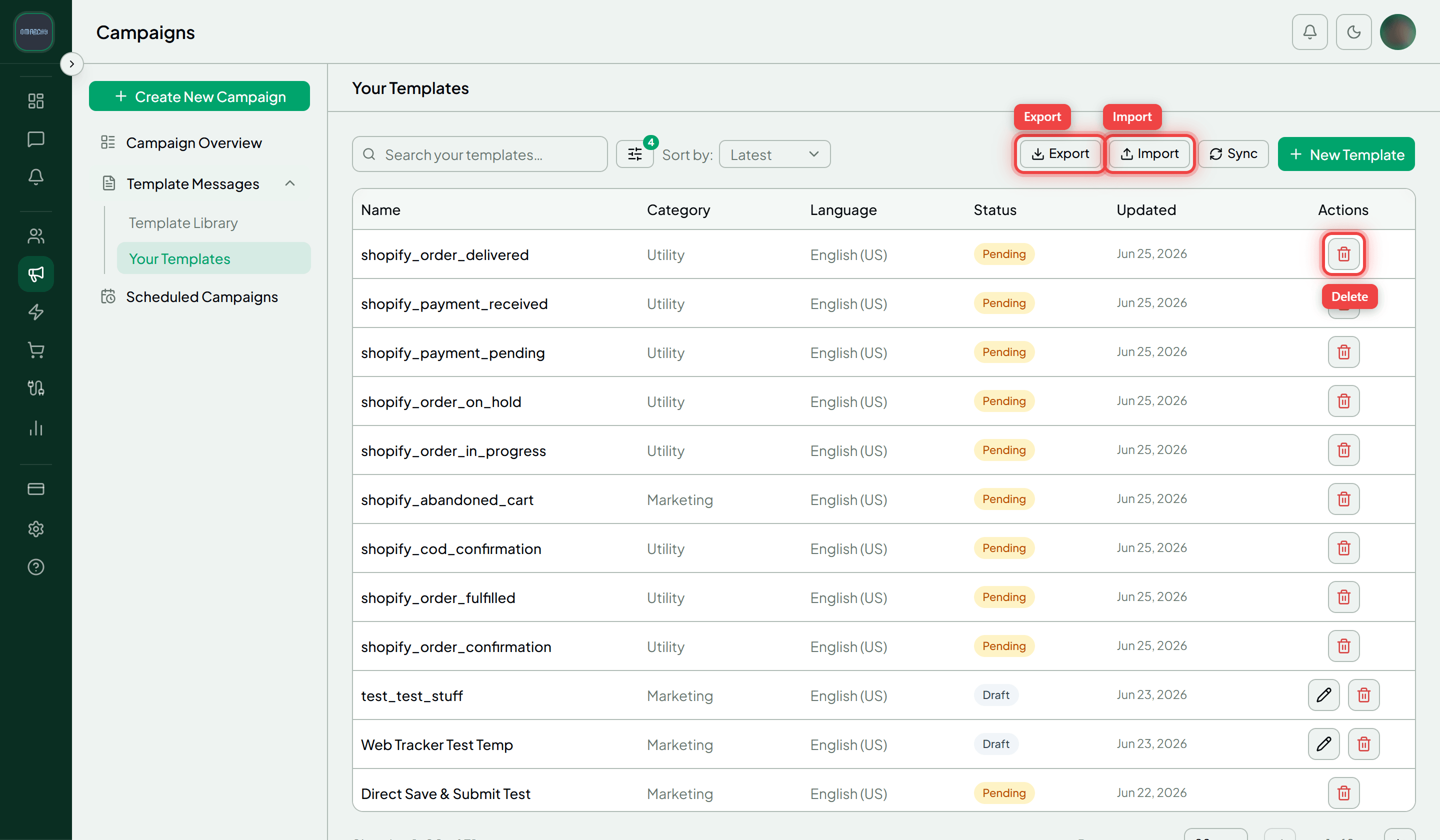Click the Updated column header
Image resolution: width=1440 pixels, height=840 pixels.
[1145, 209]
